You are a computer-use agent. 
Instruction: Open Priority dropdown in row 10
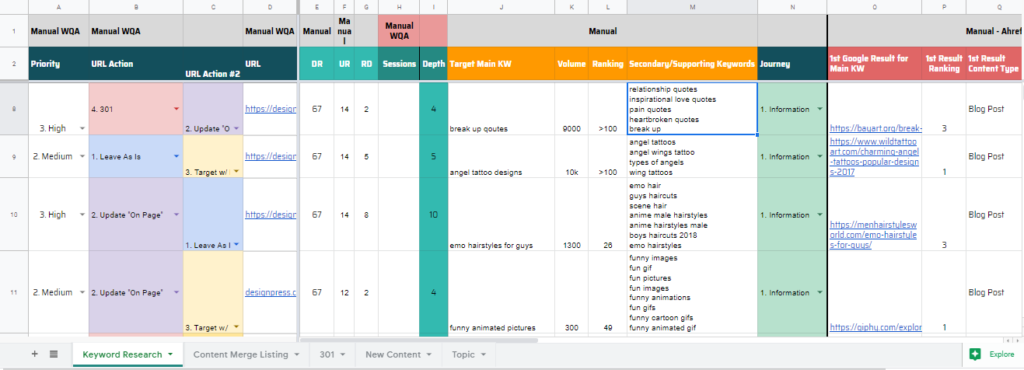click(x=82, y=215)
